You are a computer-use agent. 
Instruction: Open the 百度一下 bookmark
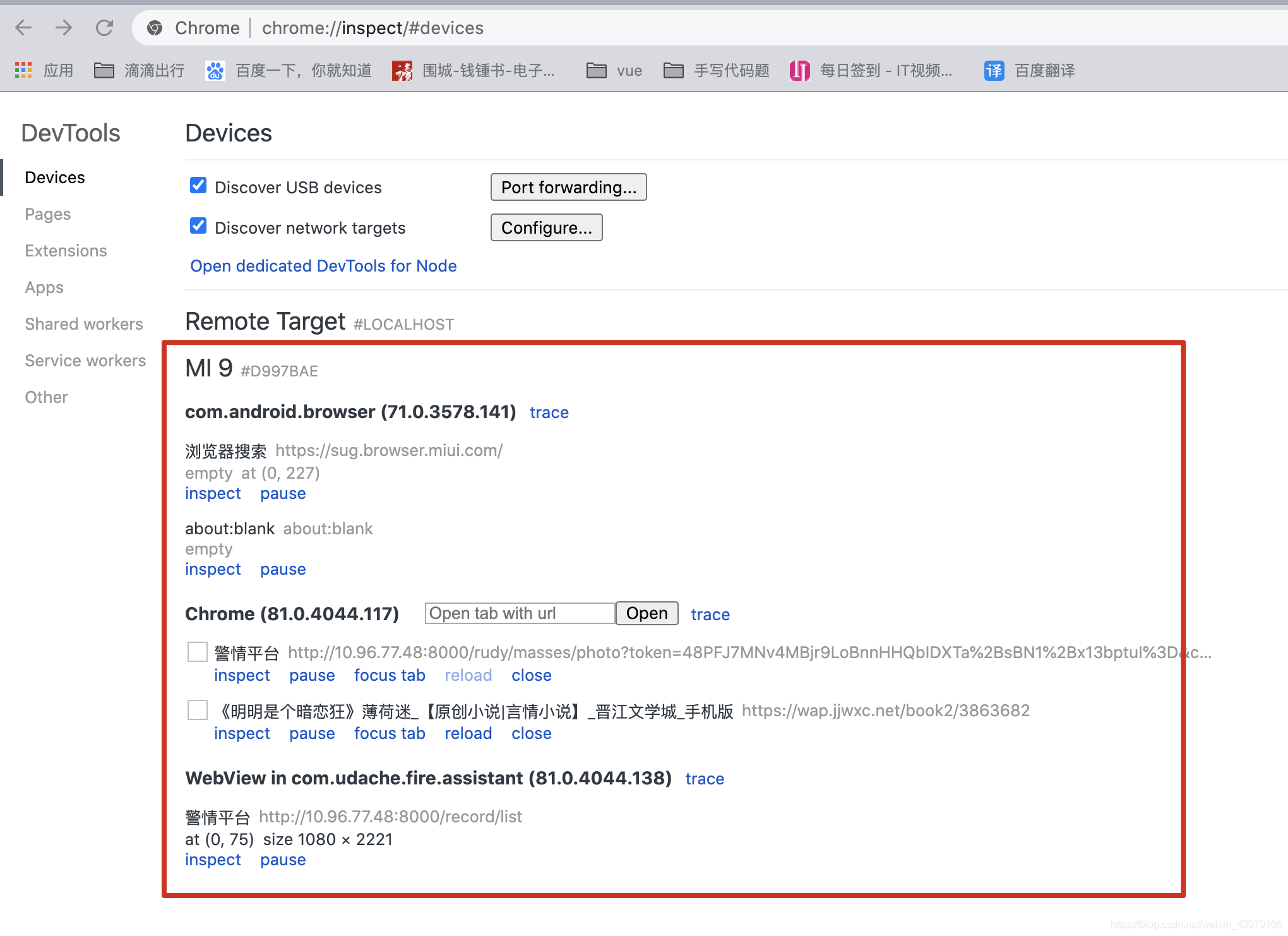coord(289,70)
